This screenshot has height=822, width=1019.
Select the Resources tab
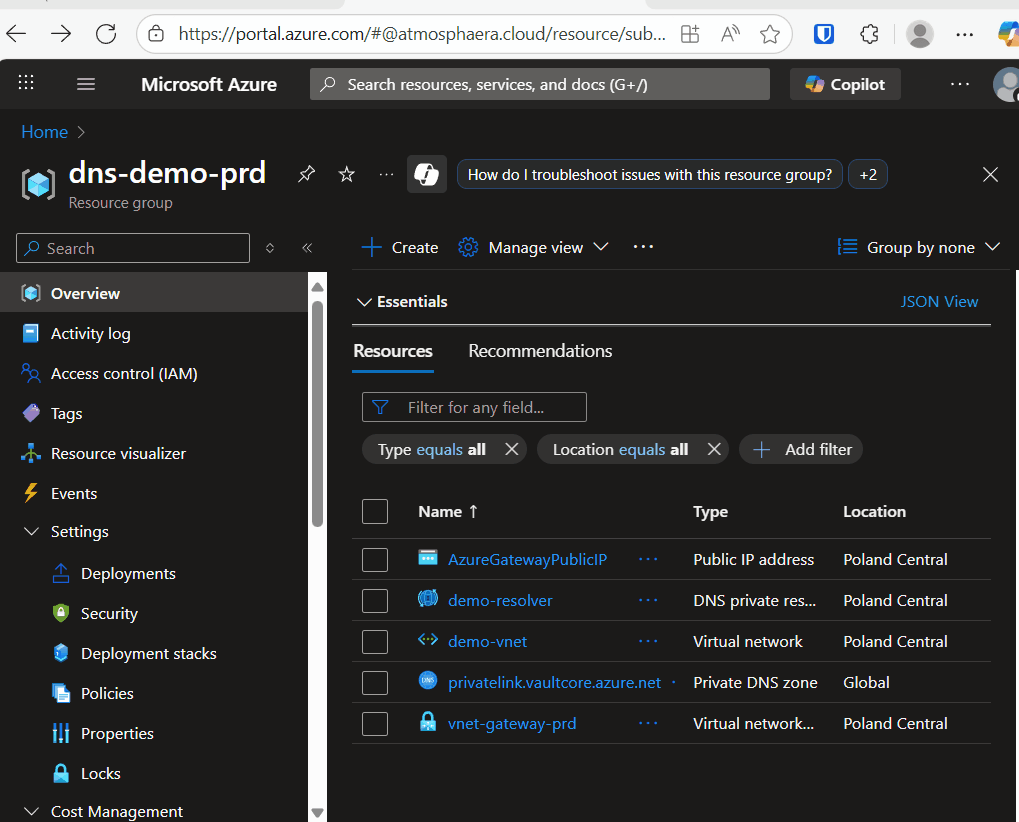click(x=393, y=351)
